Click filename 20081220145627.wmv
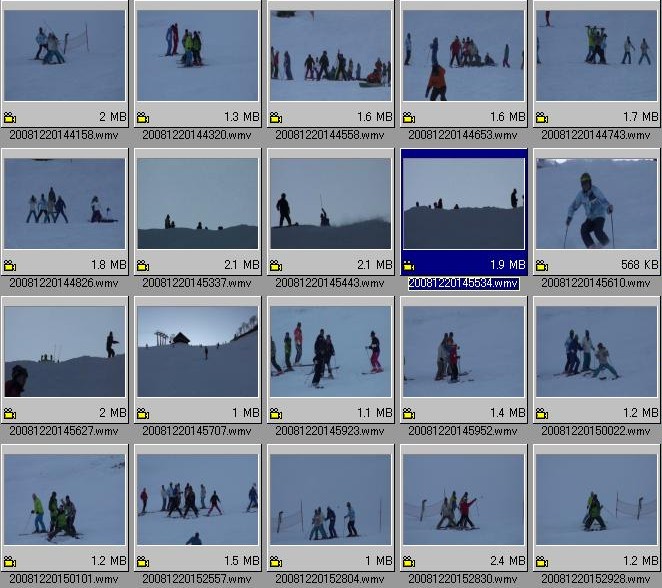Viewport: 662px width, 588px height. 64,431
